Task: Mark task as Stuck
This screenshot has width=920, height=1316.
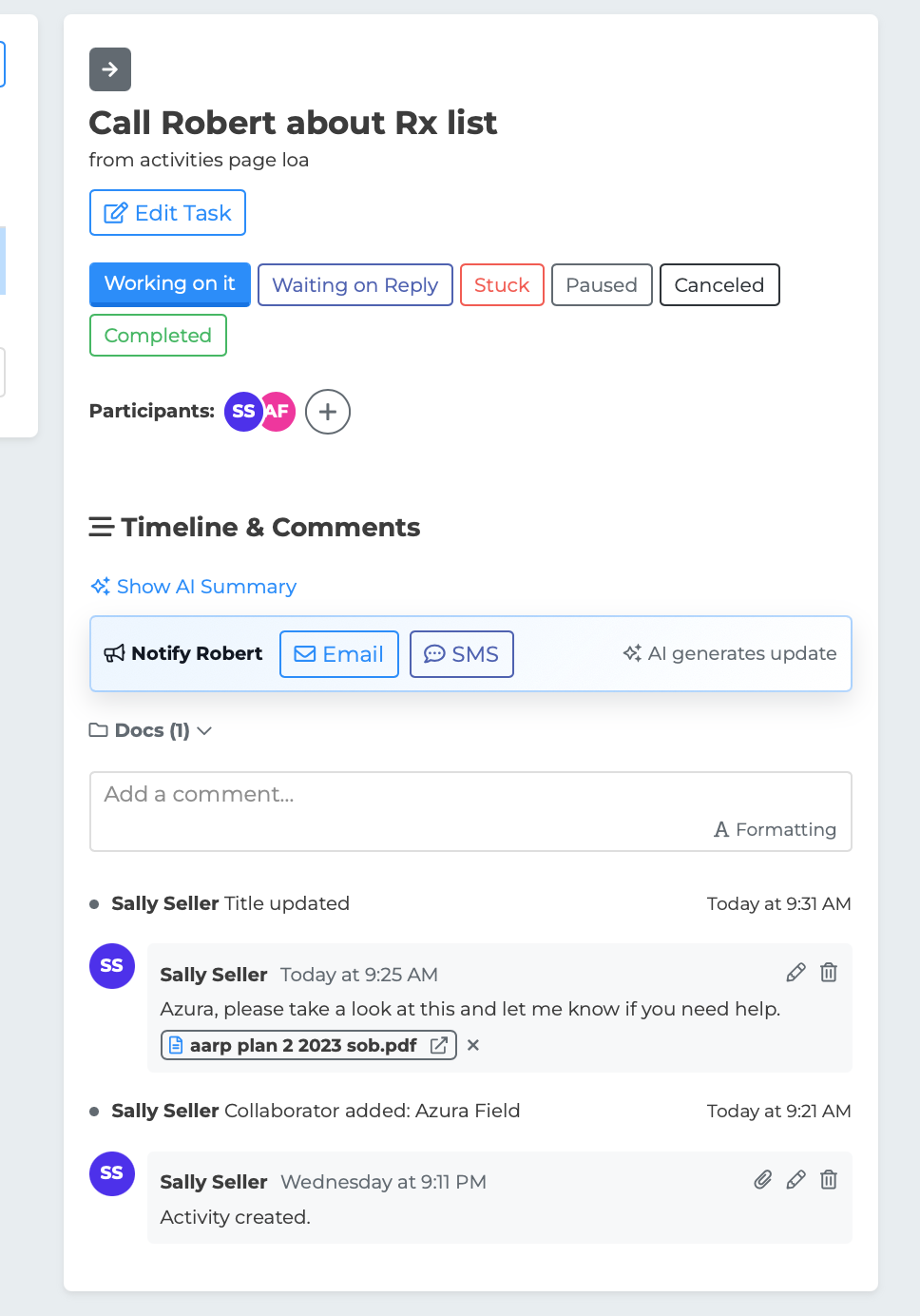Action: (502, 285)
